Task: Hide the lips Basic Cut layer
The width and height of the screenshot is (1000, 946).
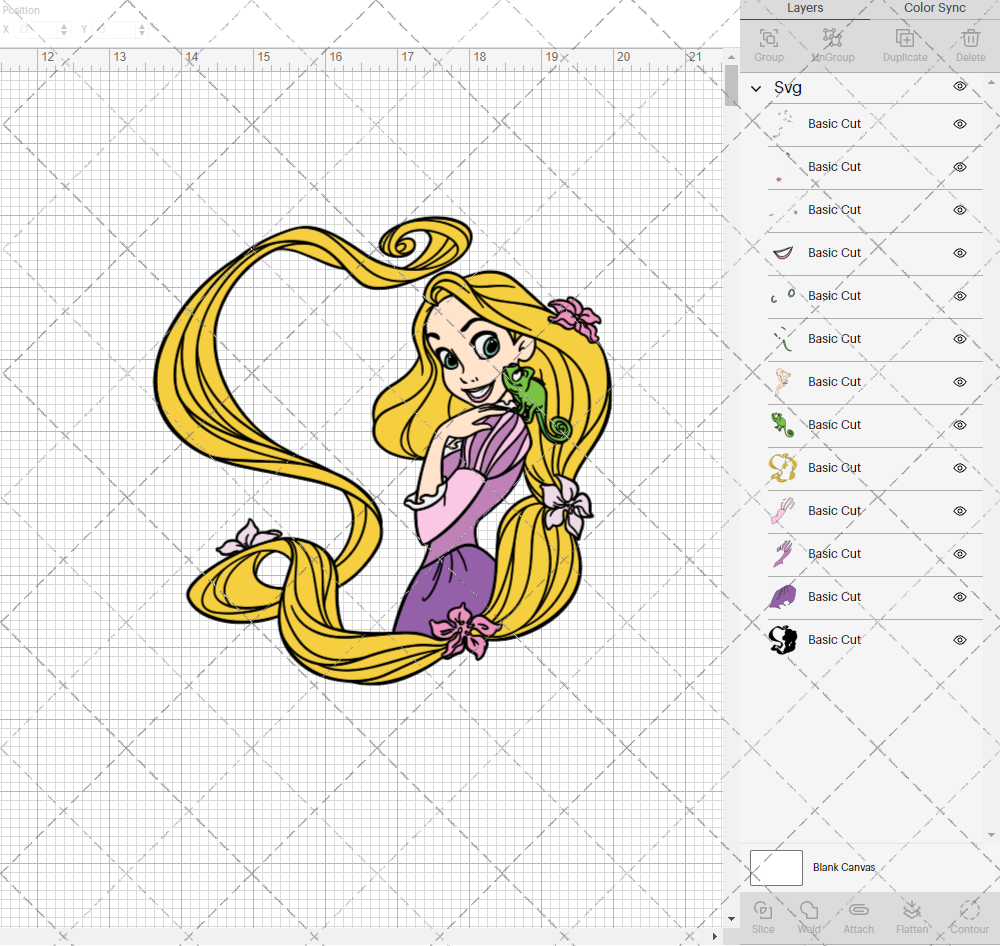Action: point(960,253)
